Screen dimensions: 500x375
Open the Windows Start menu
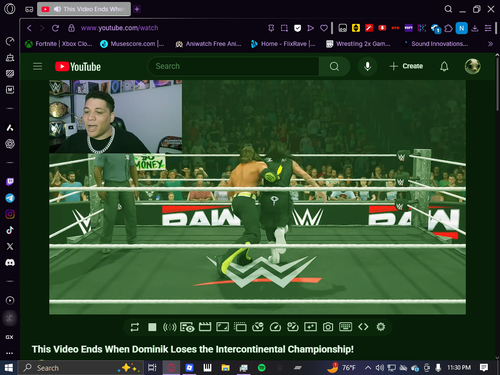coord(9,368)
